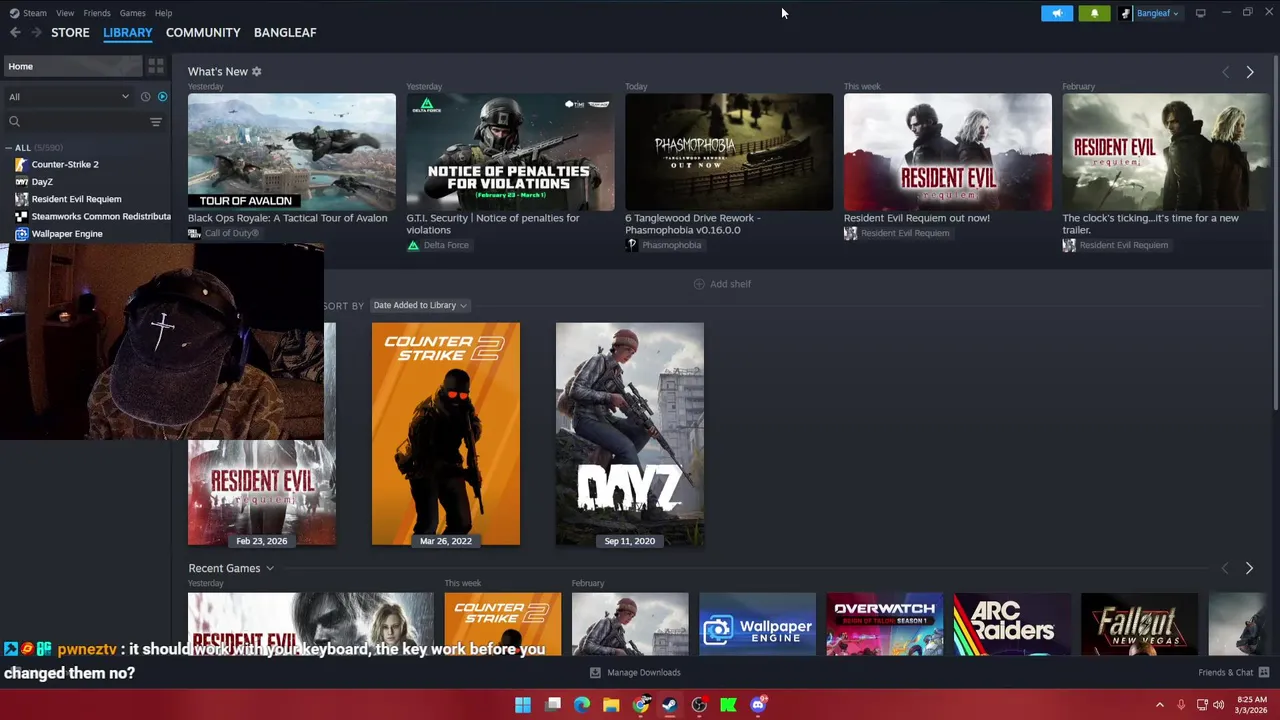Open Windows Start button
The image size is (1280, 720).
pyautogui.click(x=523, y=705)
